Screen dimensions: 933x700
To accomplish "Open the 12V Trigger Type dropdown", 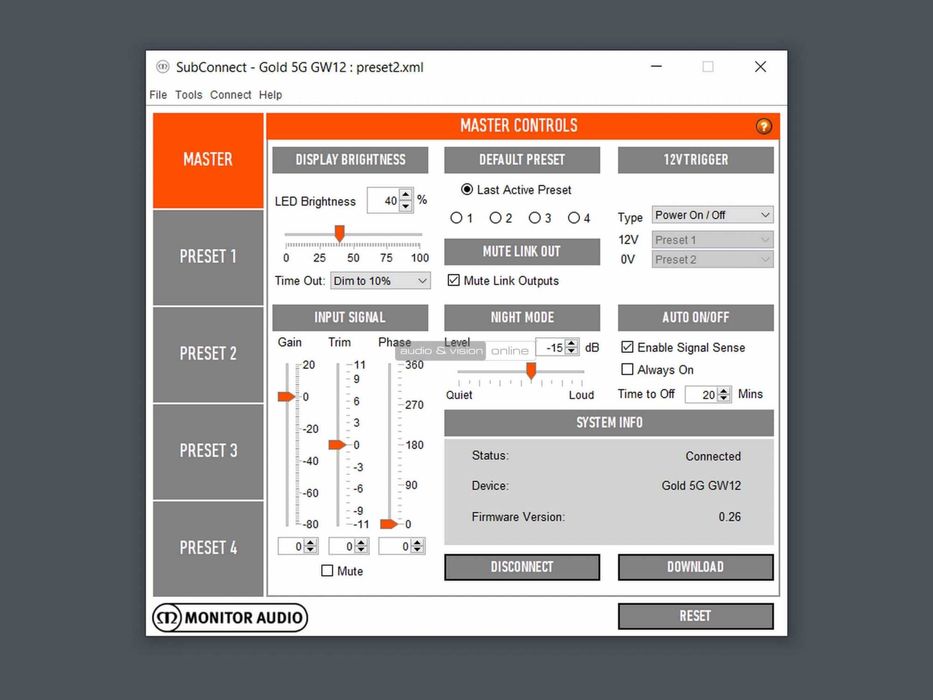I will [x=712, y=215].
